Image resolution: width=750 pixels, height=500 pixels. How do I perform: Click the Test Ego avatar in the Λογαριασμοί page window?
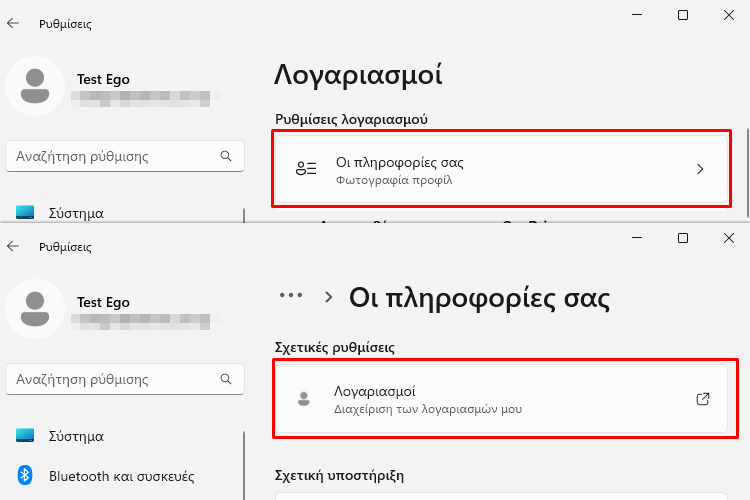tap(35, 86)
